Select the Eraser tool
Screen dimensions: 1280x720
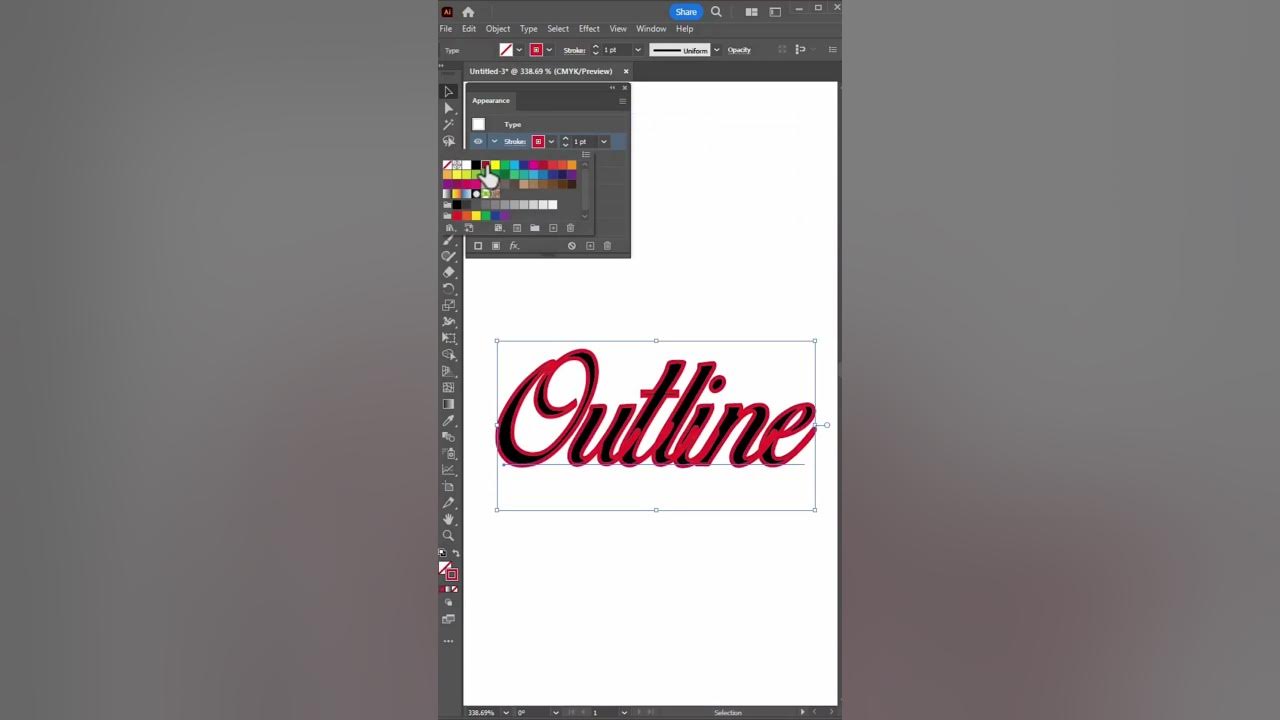pos(448,272)
